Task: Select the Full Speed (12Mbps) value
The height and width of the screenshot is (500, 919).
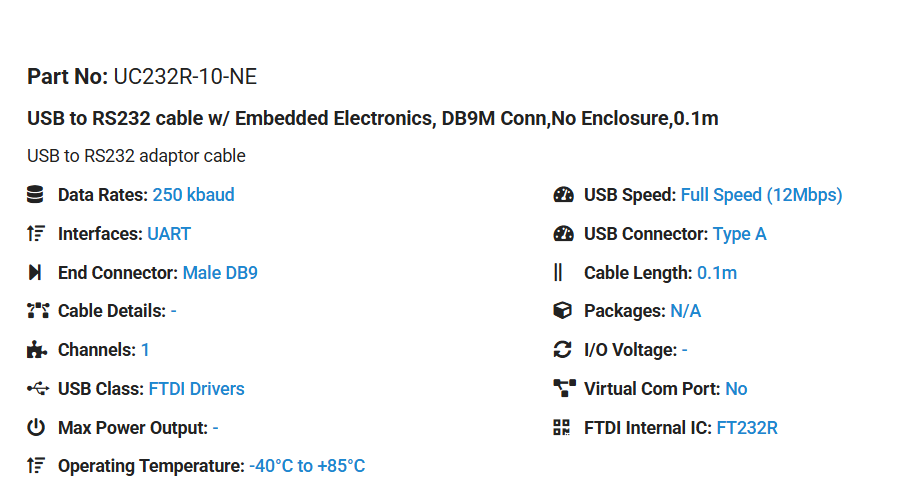Action: coord(761,195)
